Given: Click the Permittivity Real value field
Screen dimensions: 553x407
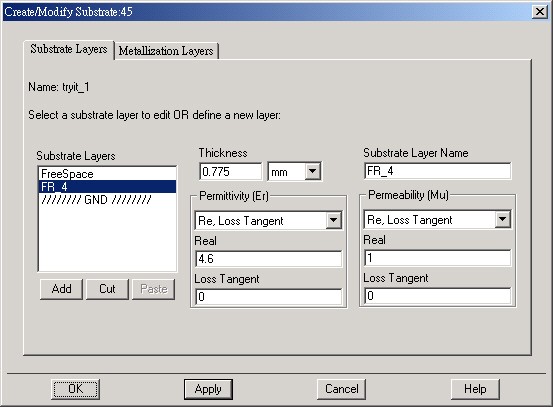Looking at the screenshot, I should 268,259.
